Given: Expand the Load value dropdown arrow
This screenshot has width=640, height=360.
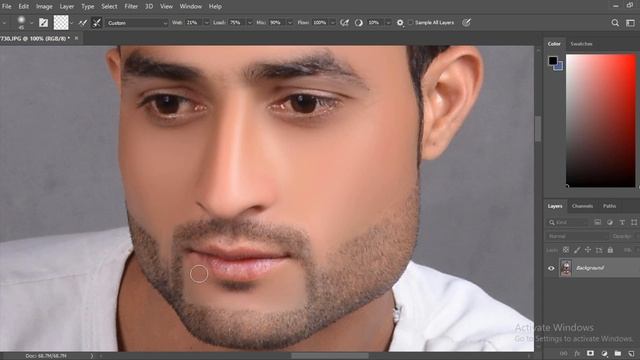Looking at the screenshot, I should coord(249,23).
